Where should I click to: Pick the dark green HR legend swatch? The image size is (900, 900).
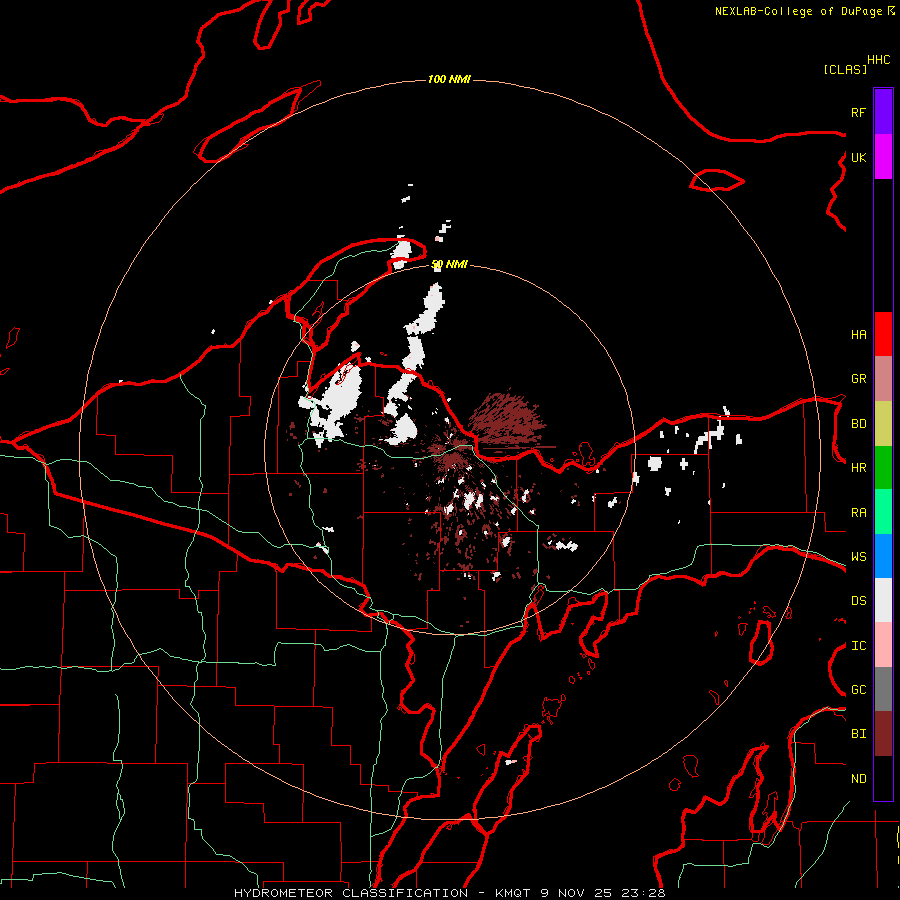click(883, 467)
